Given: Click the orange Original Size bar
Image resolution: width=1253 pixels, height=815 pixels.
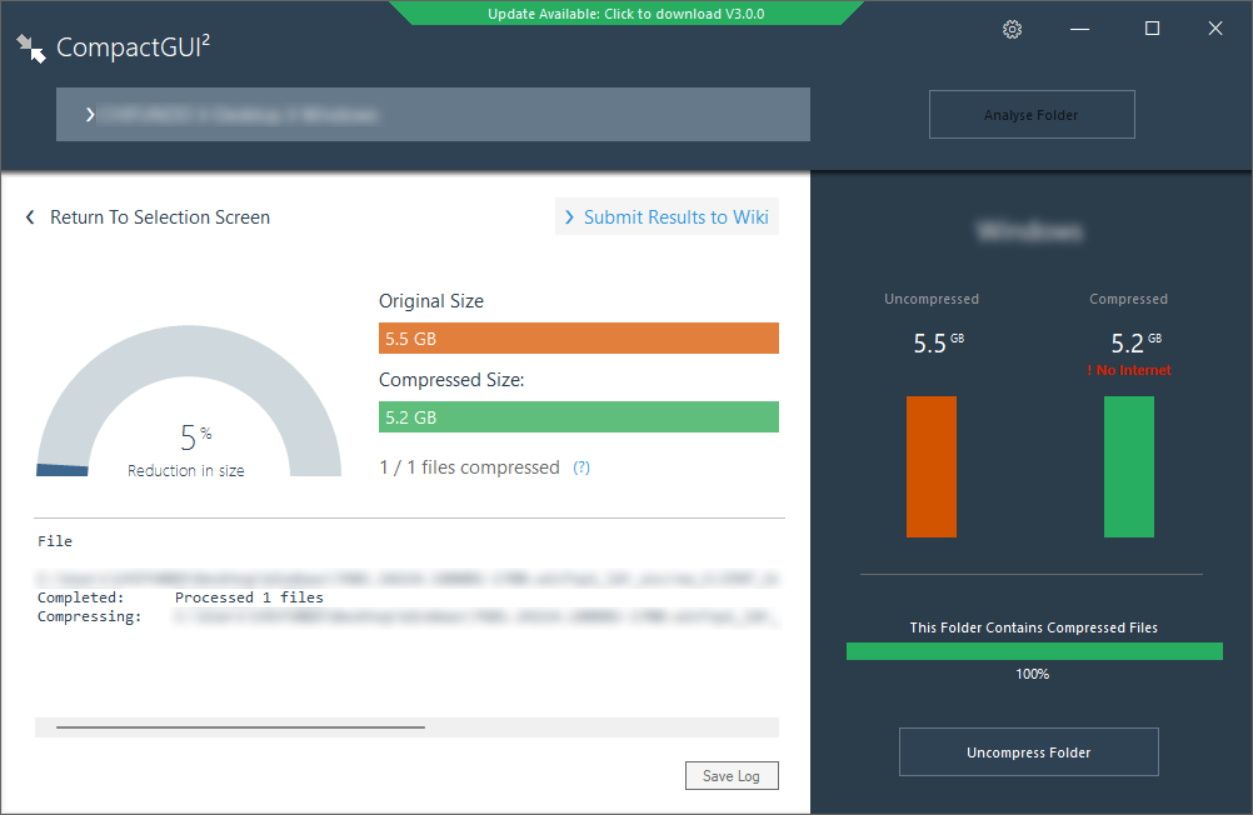Looking at the screenshot, I should (578, 338).
